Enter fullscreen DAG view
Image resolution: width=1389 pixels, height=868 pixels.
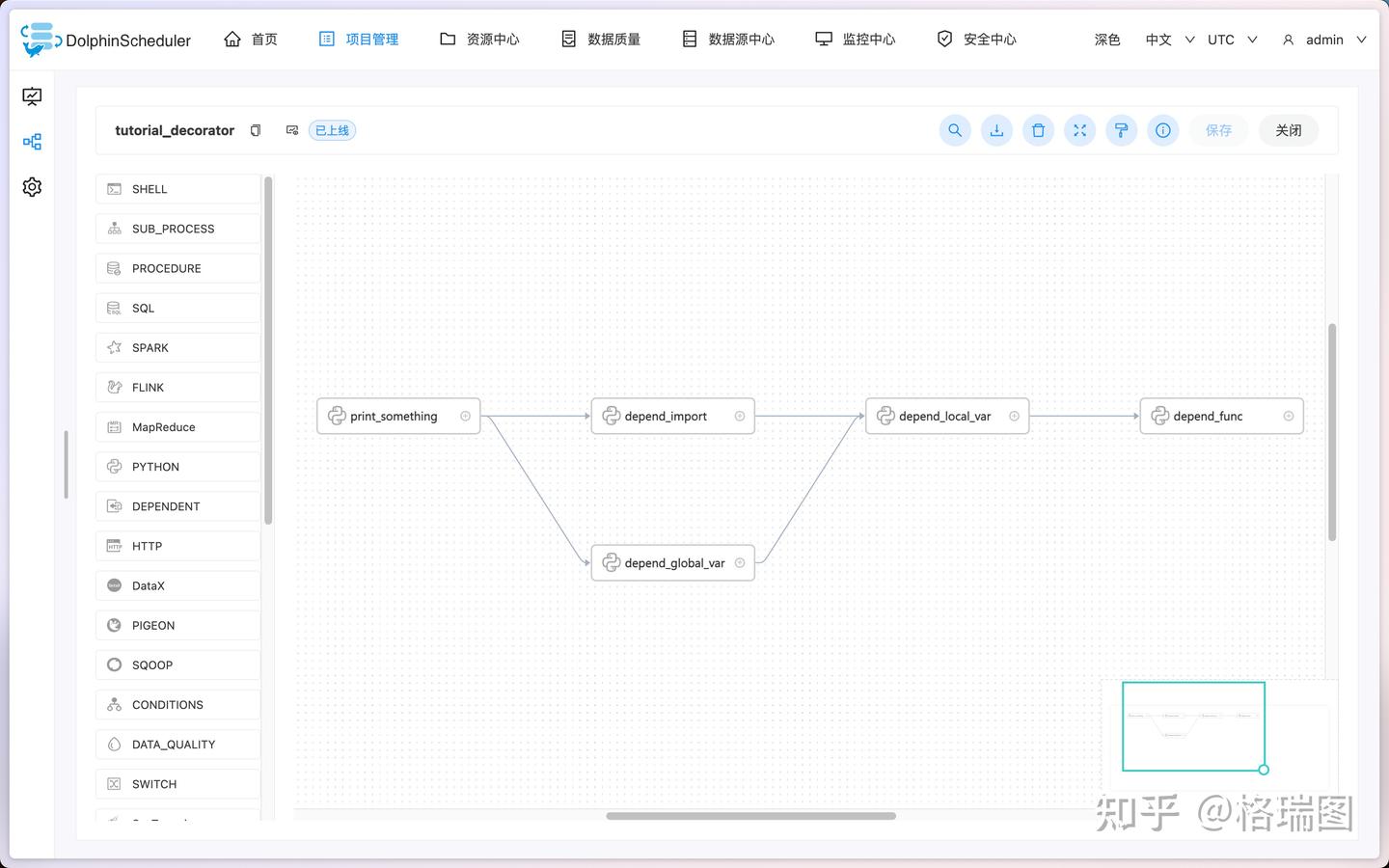(1079, 130)
